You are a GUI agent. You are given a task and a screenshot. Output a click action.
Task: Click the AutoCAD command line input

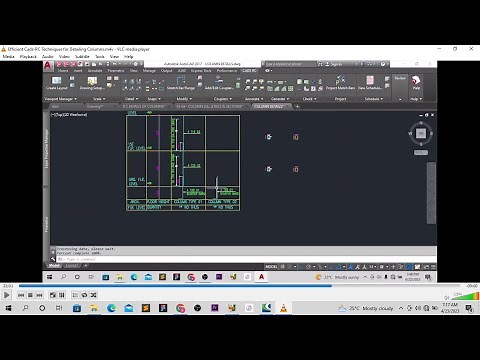click(x=247, y=259)
